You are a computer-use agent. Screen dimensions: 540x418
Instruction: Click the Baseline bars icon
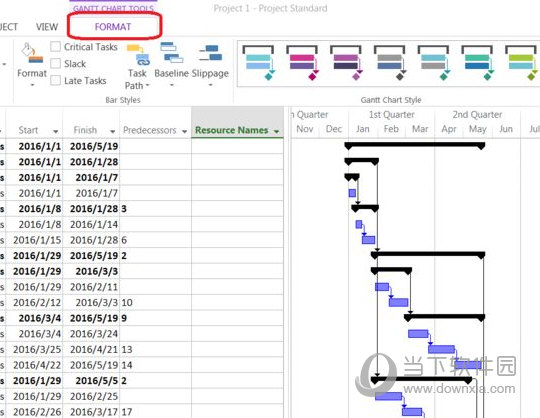[x=172, y=64]
